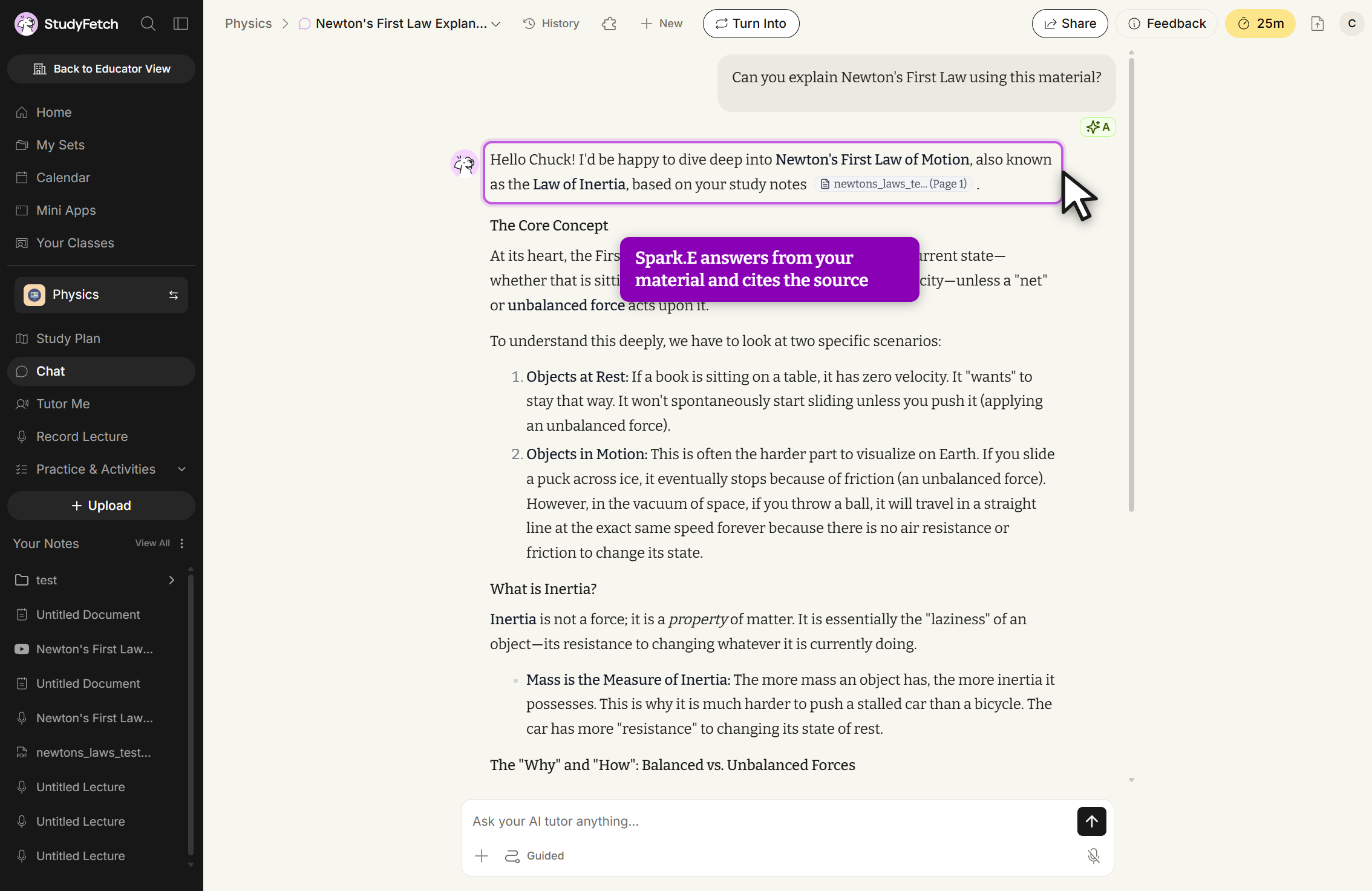
Task: Click scroll down arrow of chat scrollbar
Action: click(x=1131, y=780)
